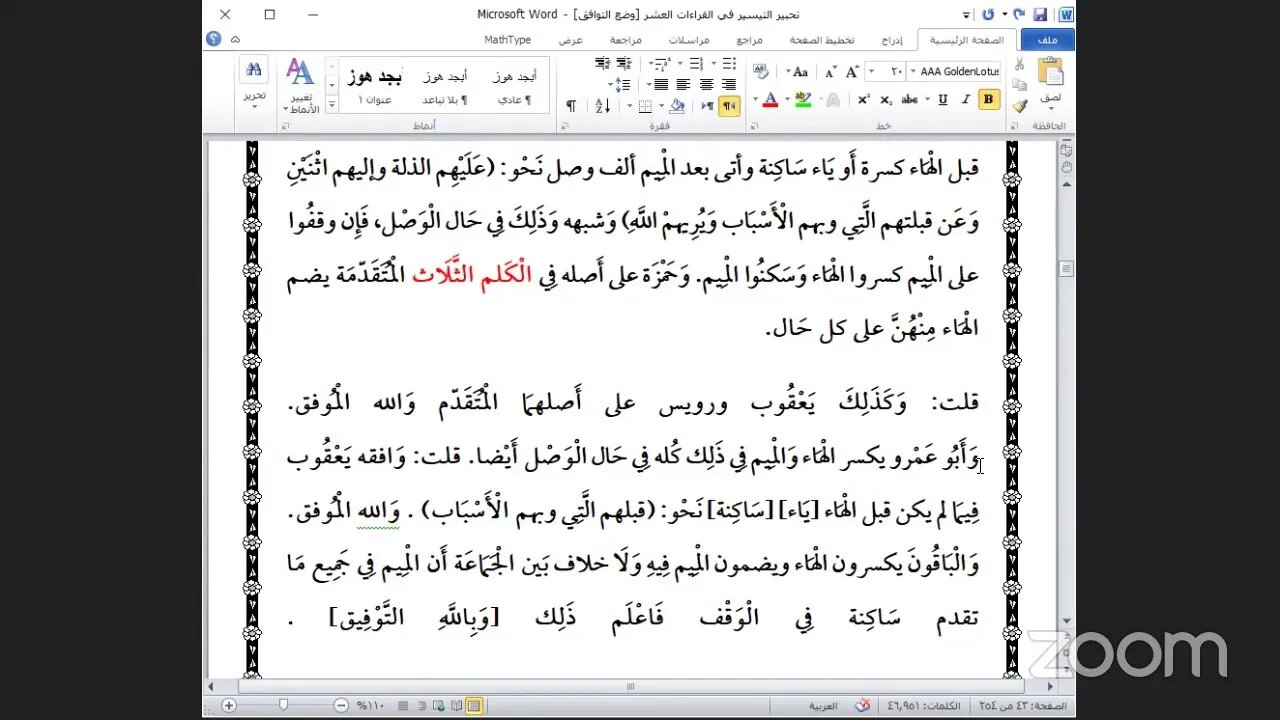The width and height of the screenshot is (1280, 720).
Task: Click the Paste clipboard icon
Action: (x=1051, y=71)
